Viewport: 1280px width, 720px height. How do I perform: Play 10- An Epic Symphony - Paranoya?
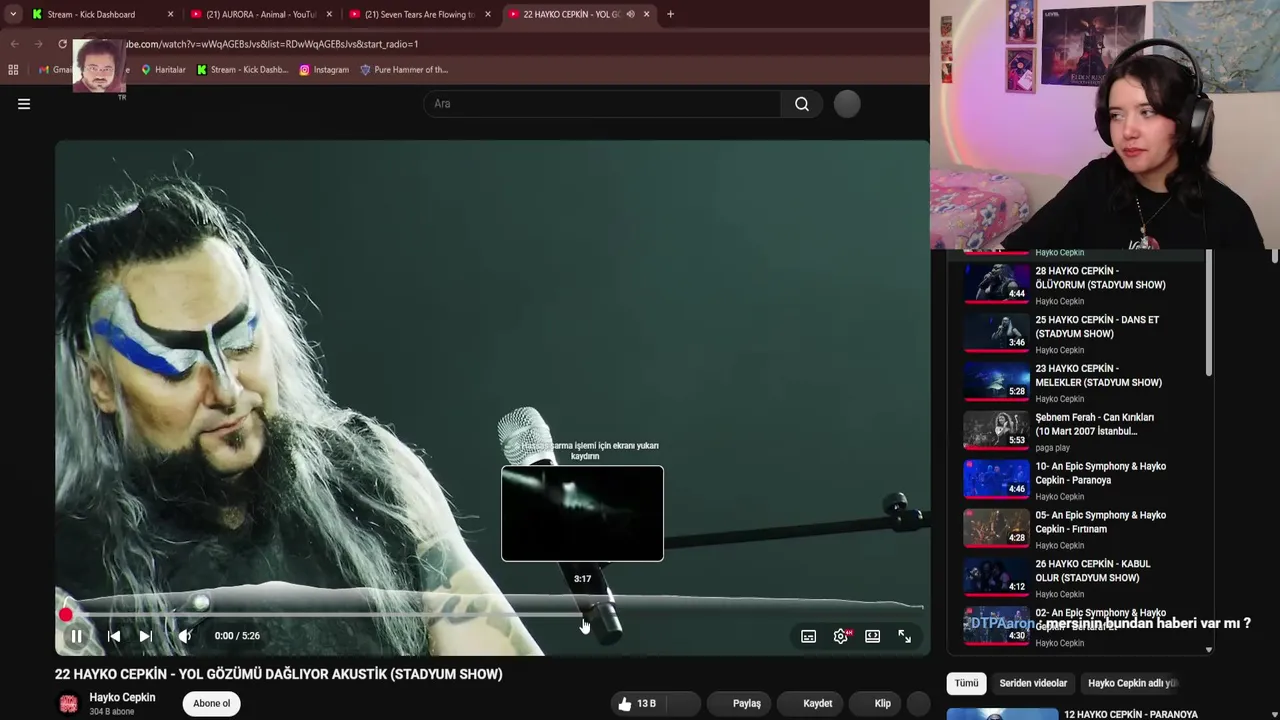click(x=1084, y=480)
